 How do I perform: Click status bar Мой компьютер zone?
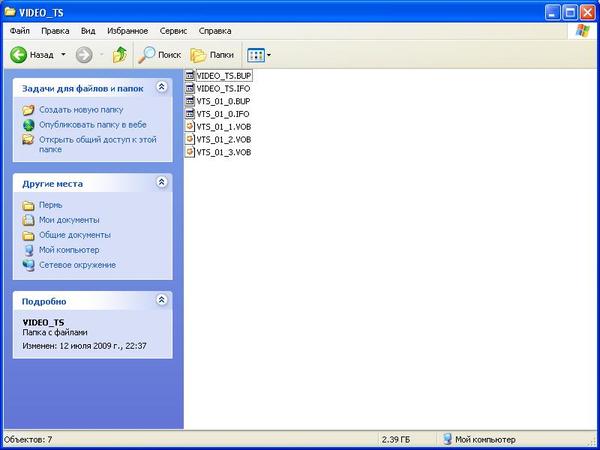click(479, 439)
